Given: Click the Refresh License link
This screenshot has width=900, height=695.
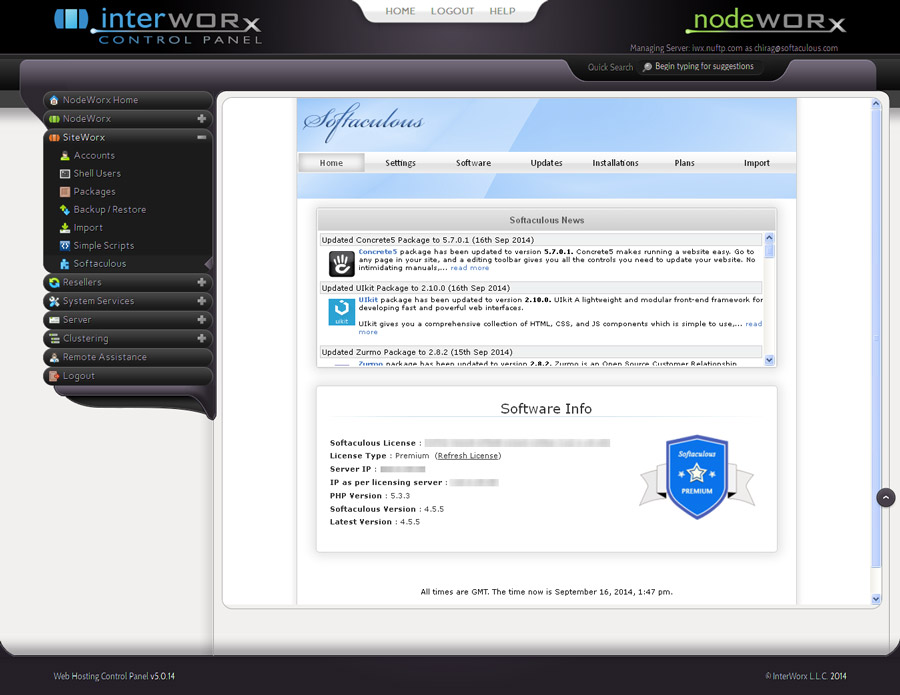Looking at the screenshot, I should point(468,456).
